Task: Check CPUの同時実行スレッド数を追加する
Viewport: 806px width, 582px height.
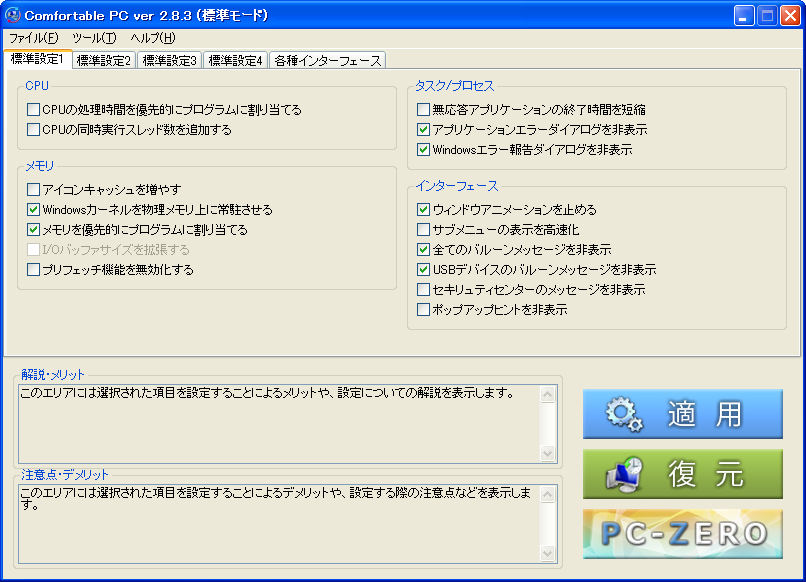Action: coord(34,130)
